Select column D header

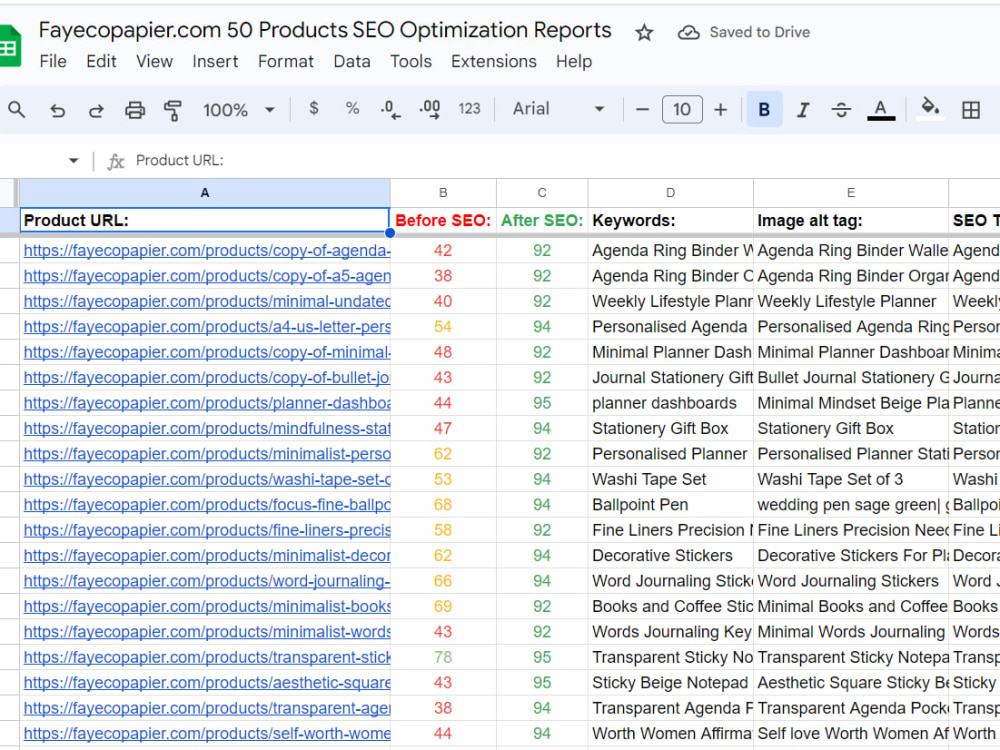[670, 193]
